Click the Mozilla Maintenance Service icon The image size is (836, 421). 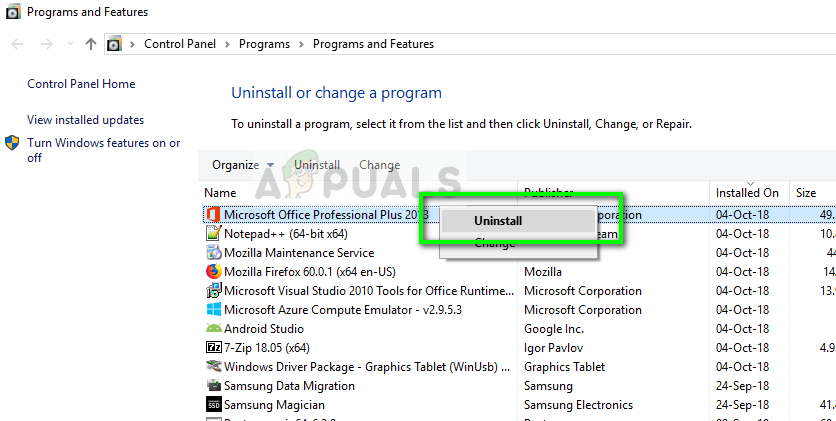pos(213,253)
